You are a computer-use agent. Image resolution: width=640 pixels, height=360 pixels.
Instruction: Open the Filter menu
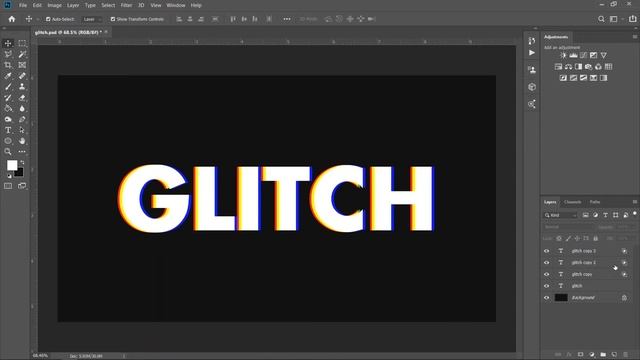(x=126, y=5)
